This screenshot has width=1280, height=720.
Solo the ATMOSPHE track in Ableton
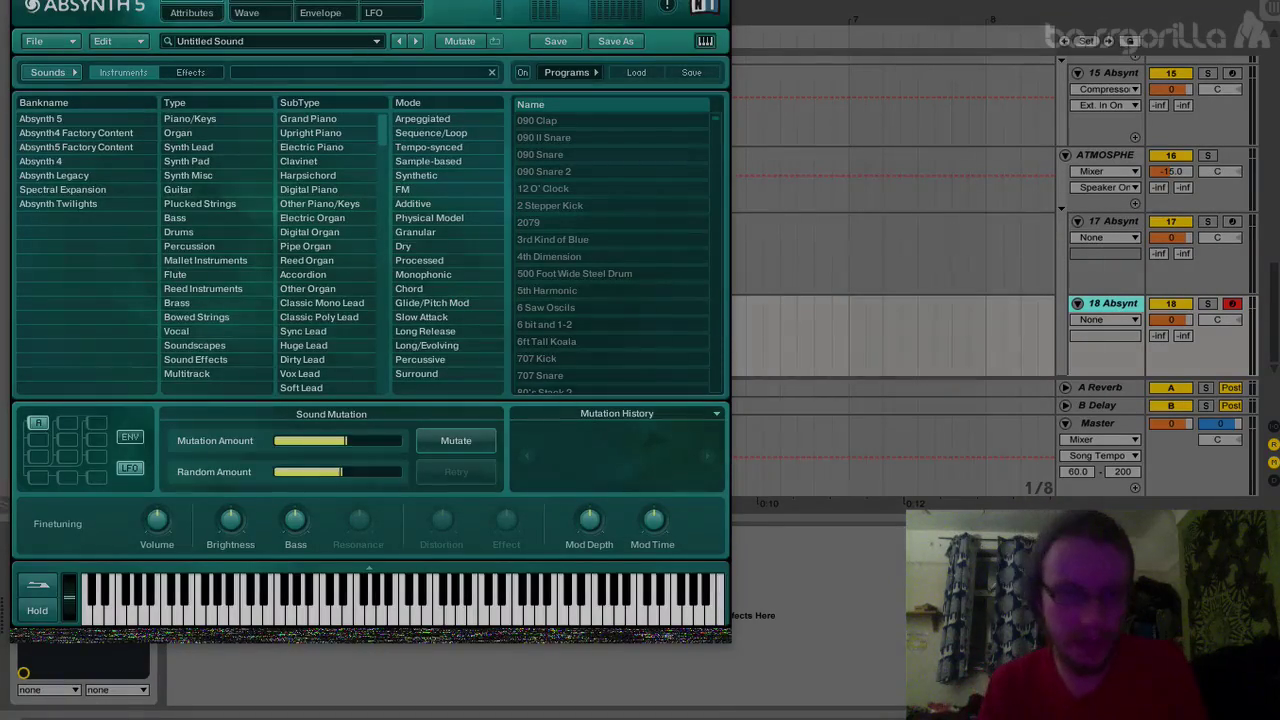1208,155
